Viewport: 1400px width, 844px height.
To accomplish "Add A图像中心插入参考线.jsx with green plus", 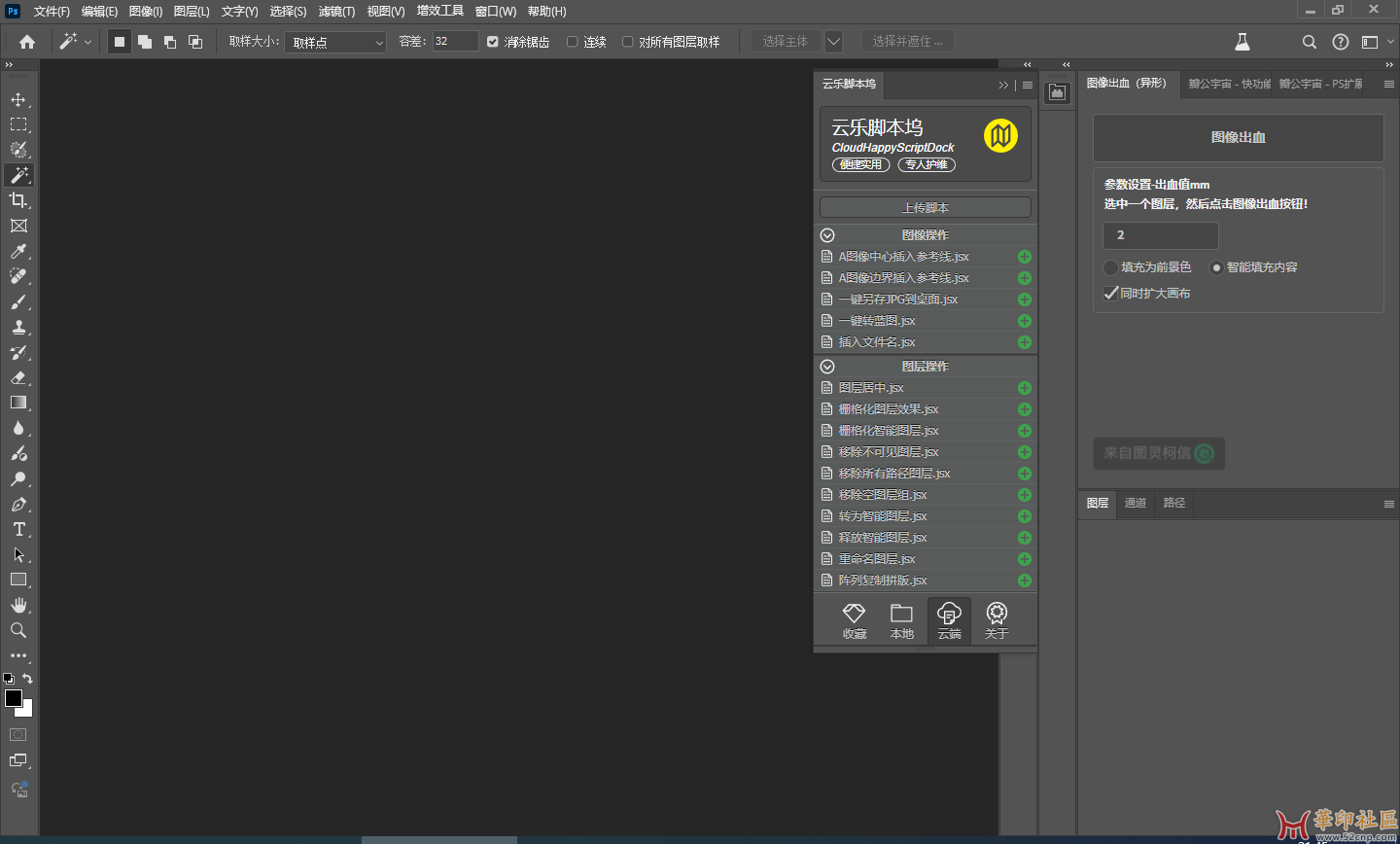I will point(1025,257).
